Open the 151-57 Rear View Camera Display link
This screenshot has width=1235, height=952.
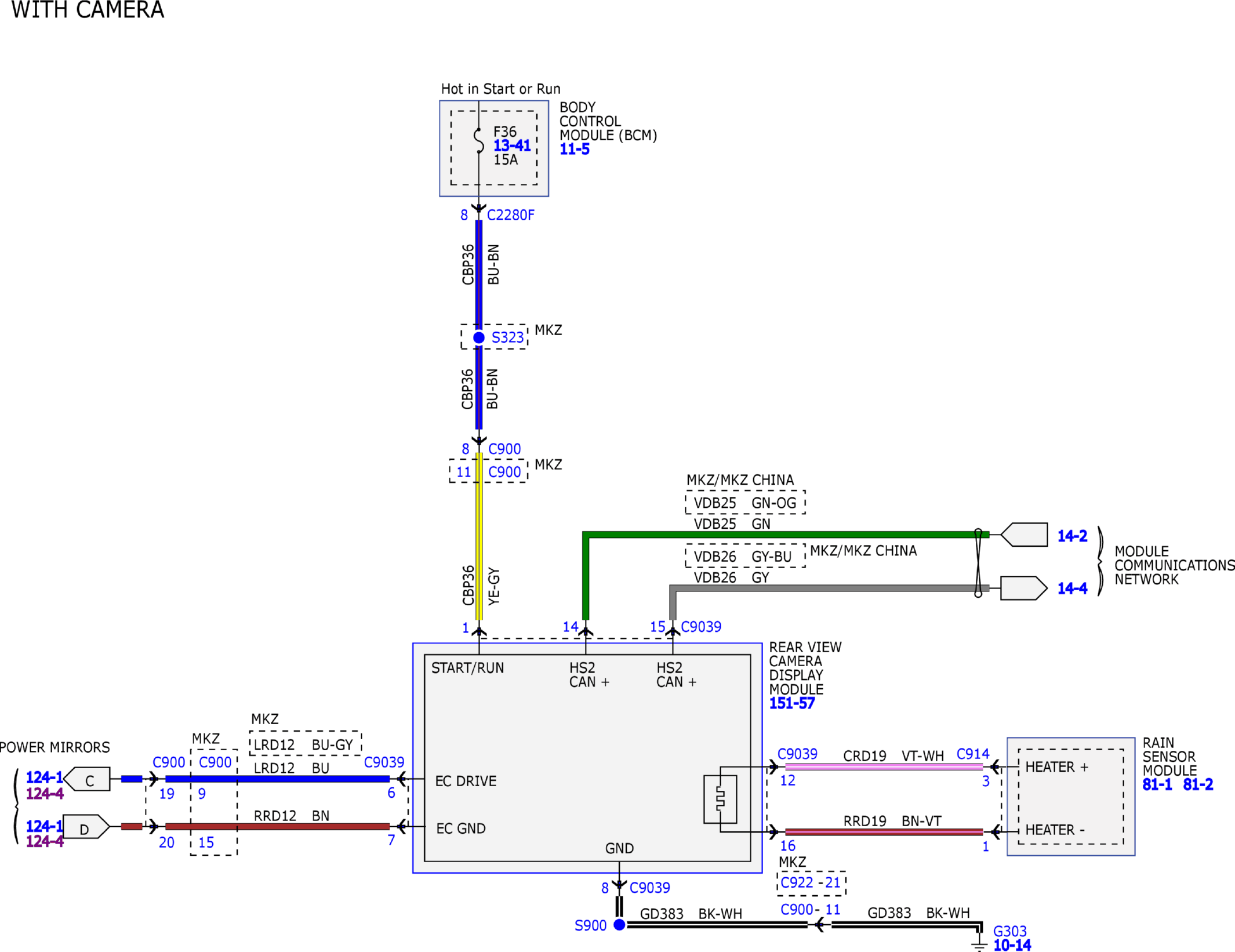(791, 703)
